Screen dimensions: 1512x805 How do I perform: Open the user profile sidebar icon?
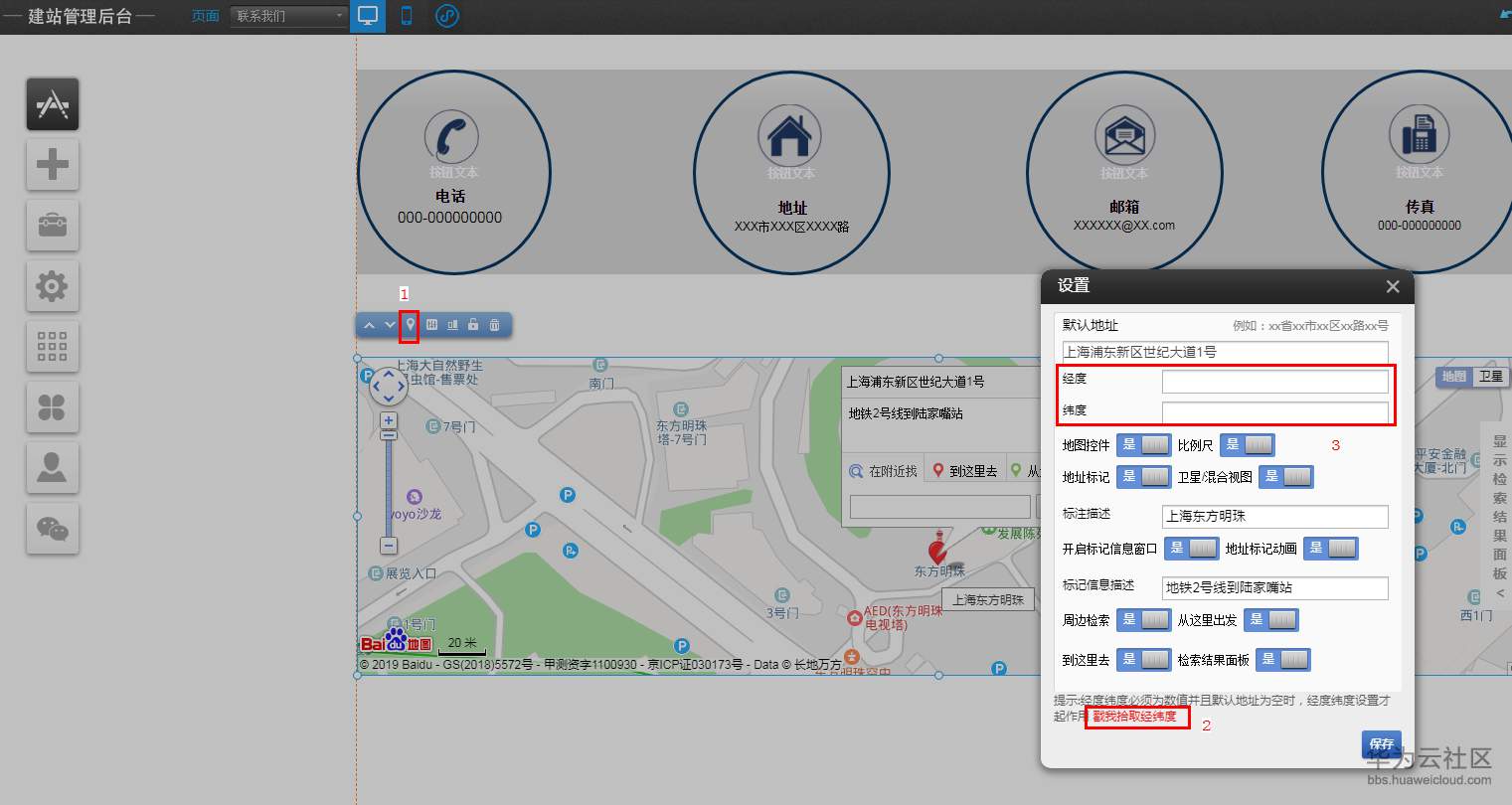(53, 468)
